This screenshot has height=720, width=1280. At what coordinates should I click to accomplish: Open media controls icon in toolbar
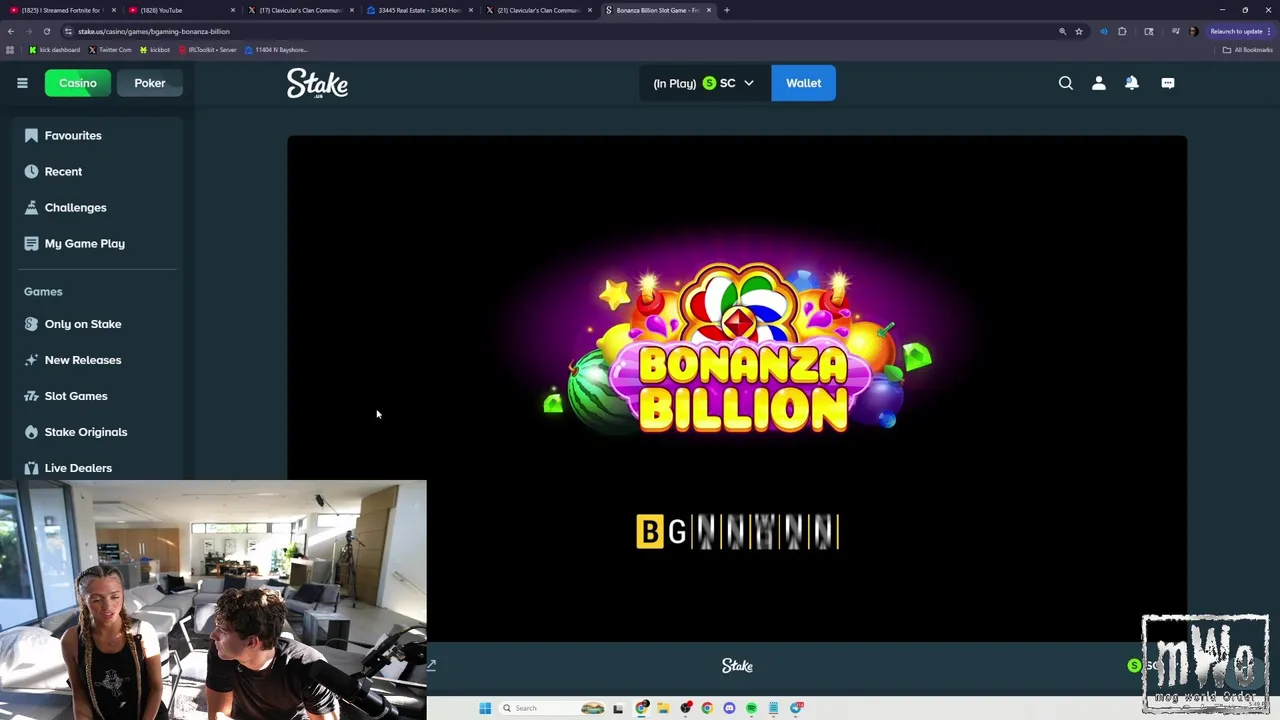point(1175,31)
